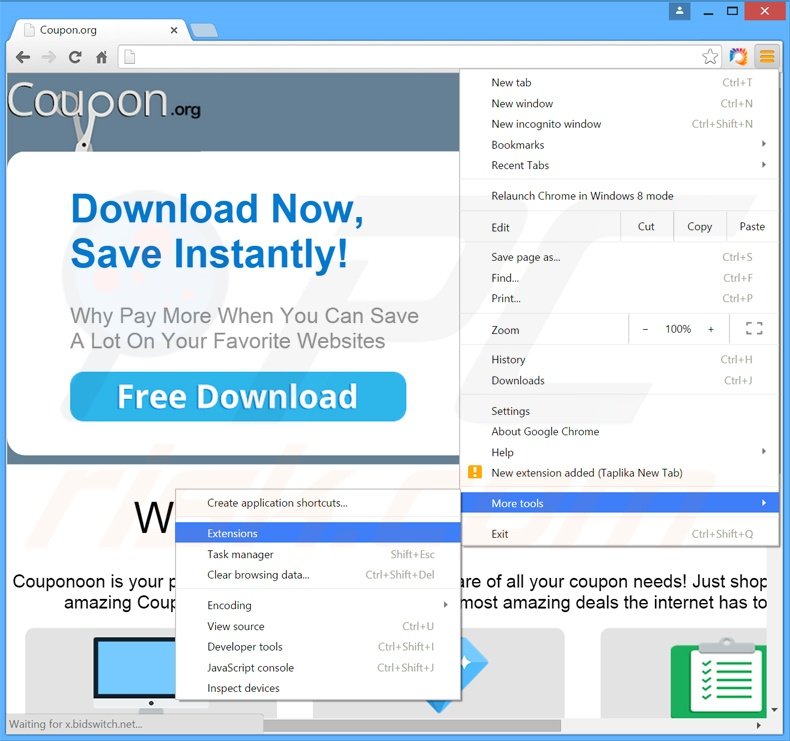Click New extension added (Taplika New Tab)
This screenshot has width=790, height=741.
(x=620, y=473)
